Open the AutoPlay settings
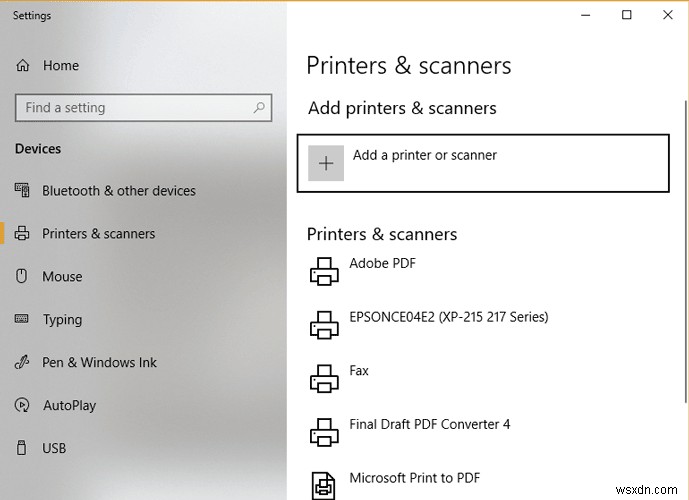Viewport: 689px width, 500px height. point(69,405)
